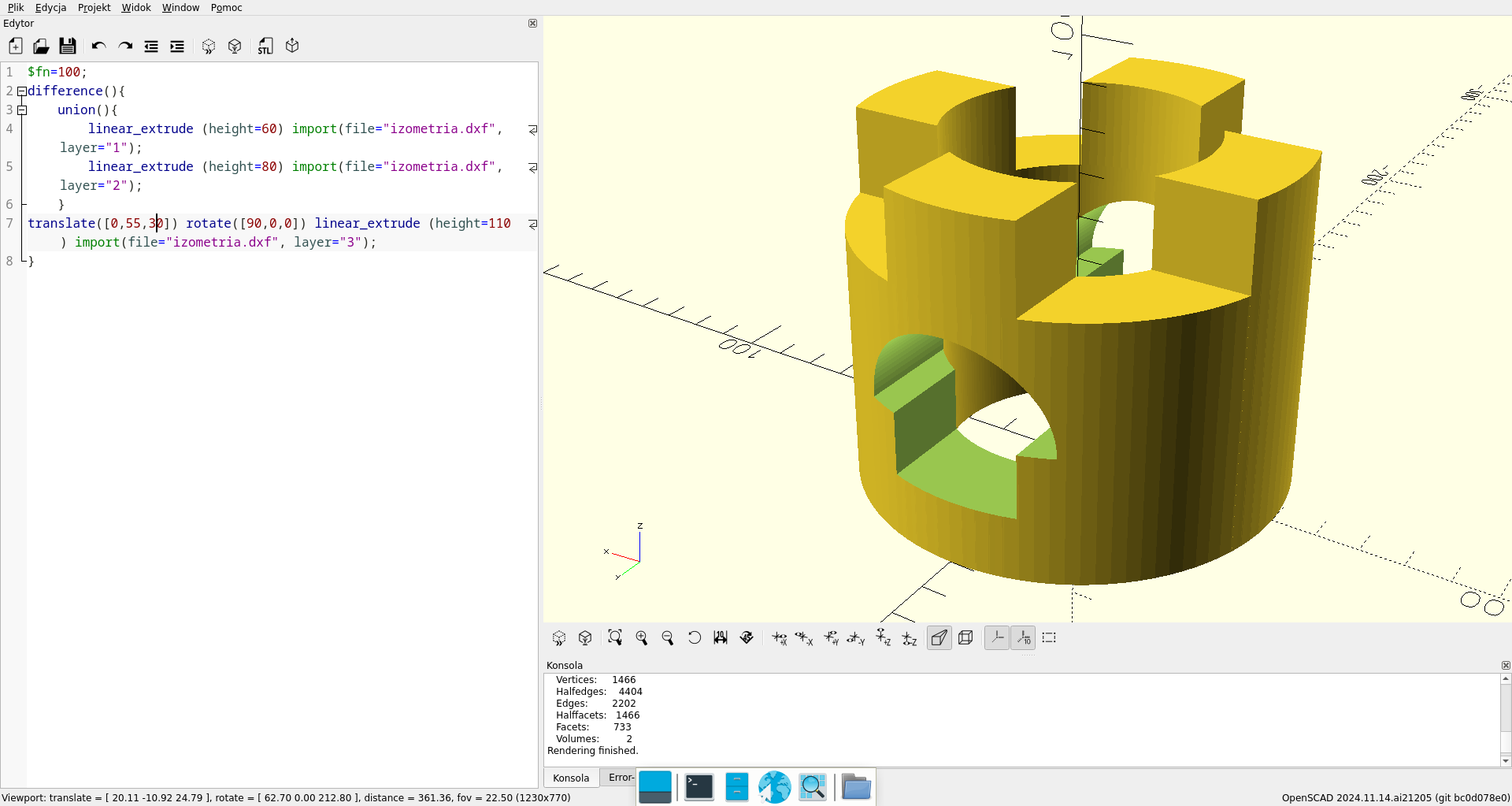
Task: Switch to the Konsola tab
Action: point(571,778)
